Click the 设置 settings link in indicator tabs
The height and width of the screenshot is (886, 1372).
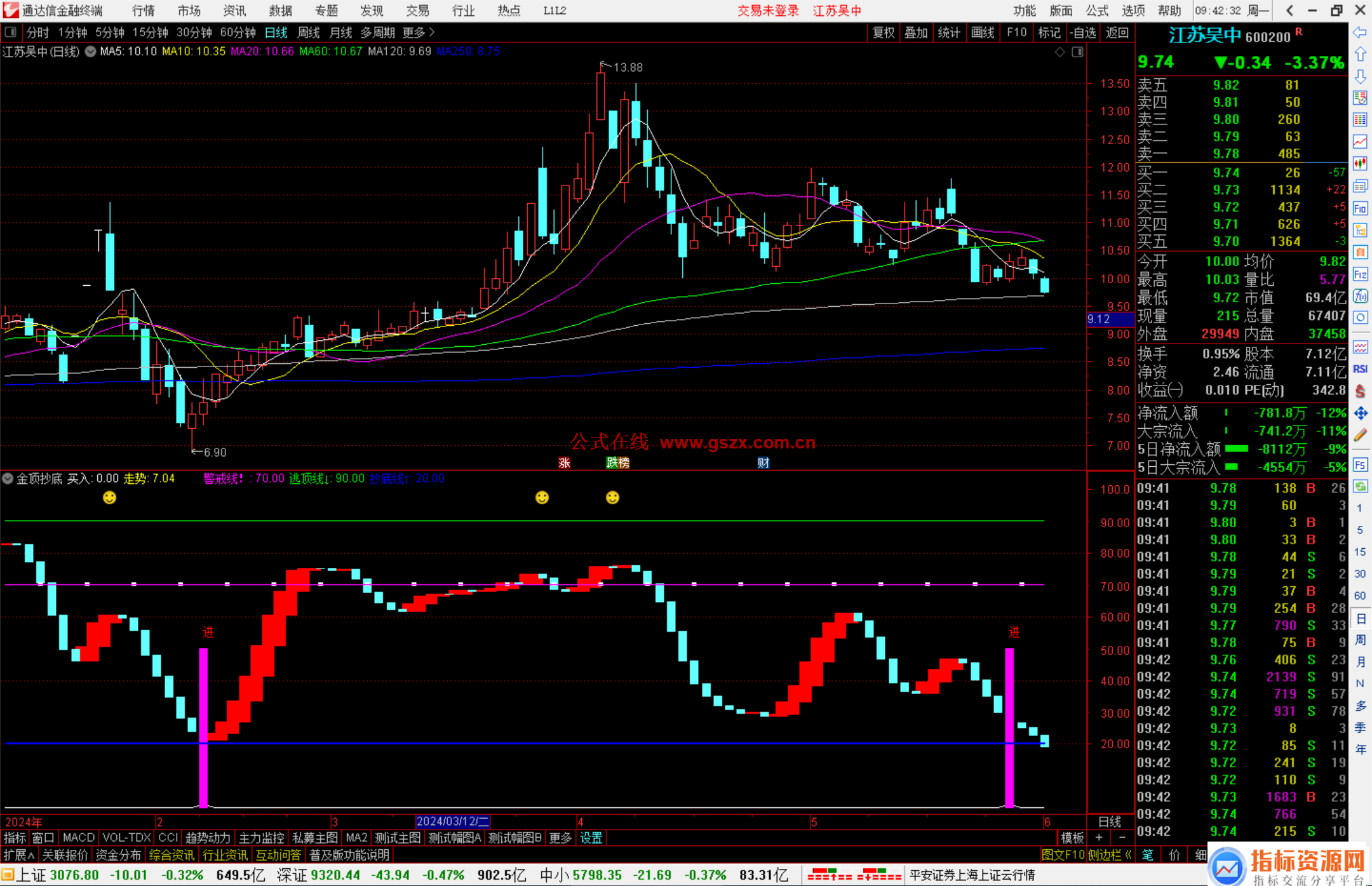591,838
